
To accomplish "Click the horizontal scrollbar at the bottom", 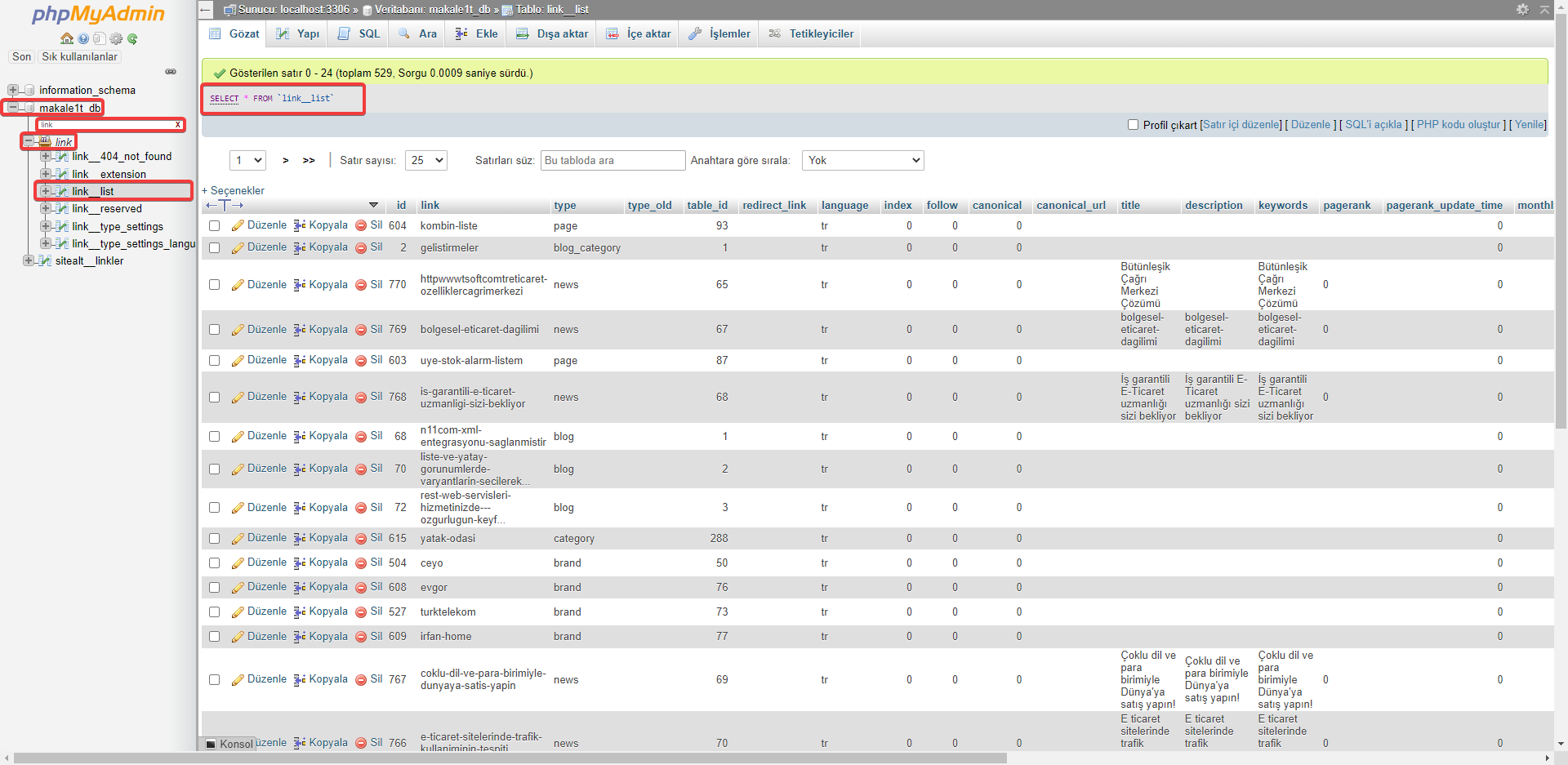I will (510, 758).
